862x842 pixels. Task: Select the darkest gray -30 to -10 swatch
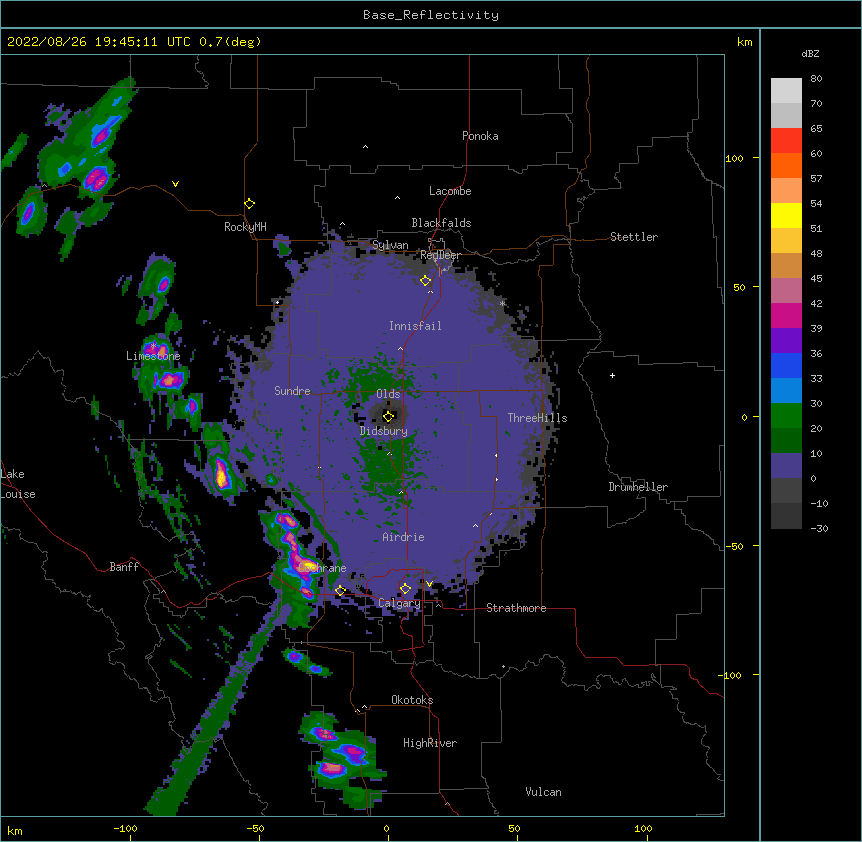pyautogui.click(x=786, y=516)
